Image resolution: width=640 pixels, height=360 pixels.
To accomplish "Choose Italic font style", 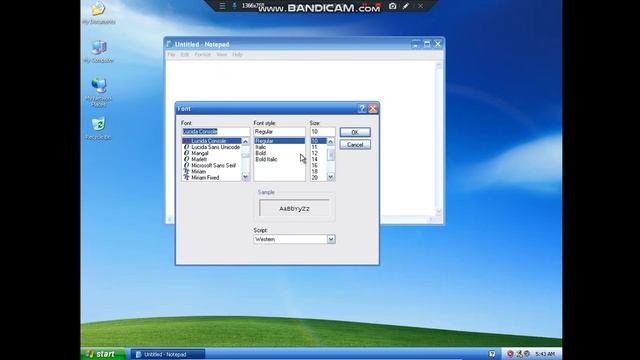I will point(280,147).
